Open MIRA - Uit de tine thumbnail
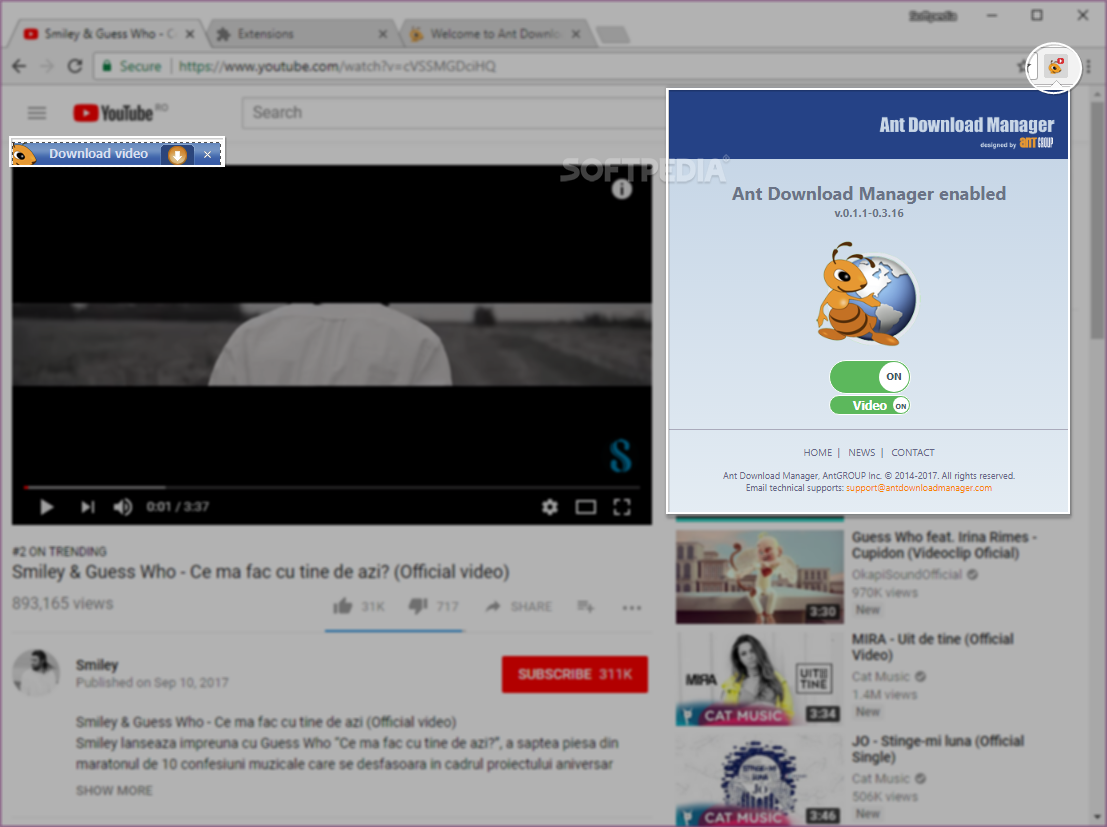This screenshot has width=1107, height=827. click(760, 679)
